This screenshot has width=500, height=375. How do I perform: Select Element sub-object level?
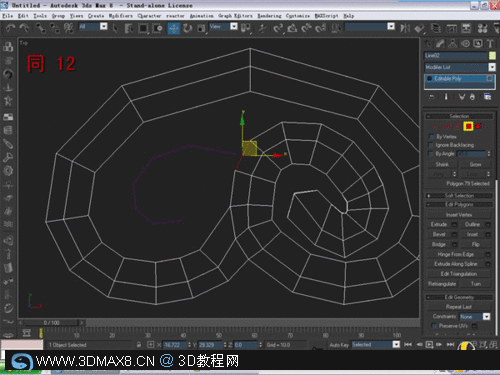pos(479,126)
